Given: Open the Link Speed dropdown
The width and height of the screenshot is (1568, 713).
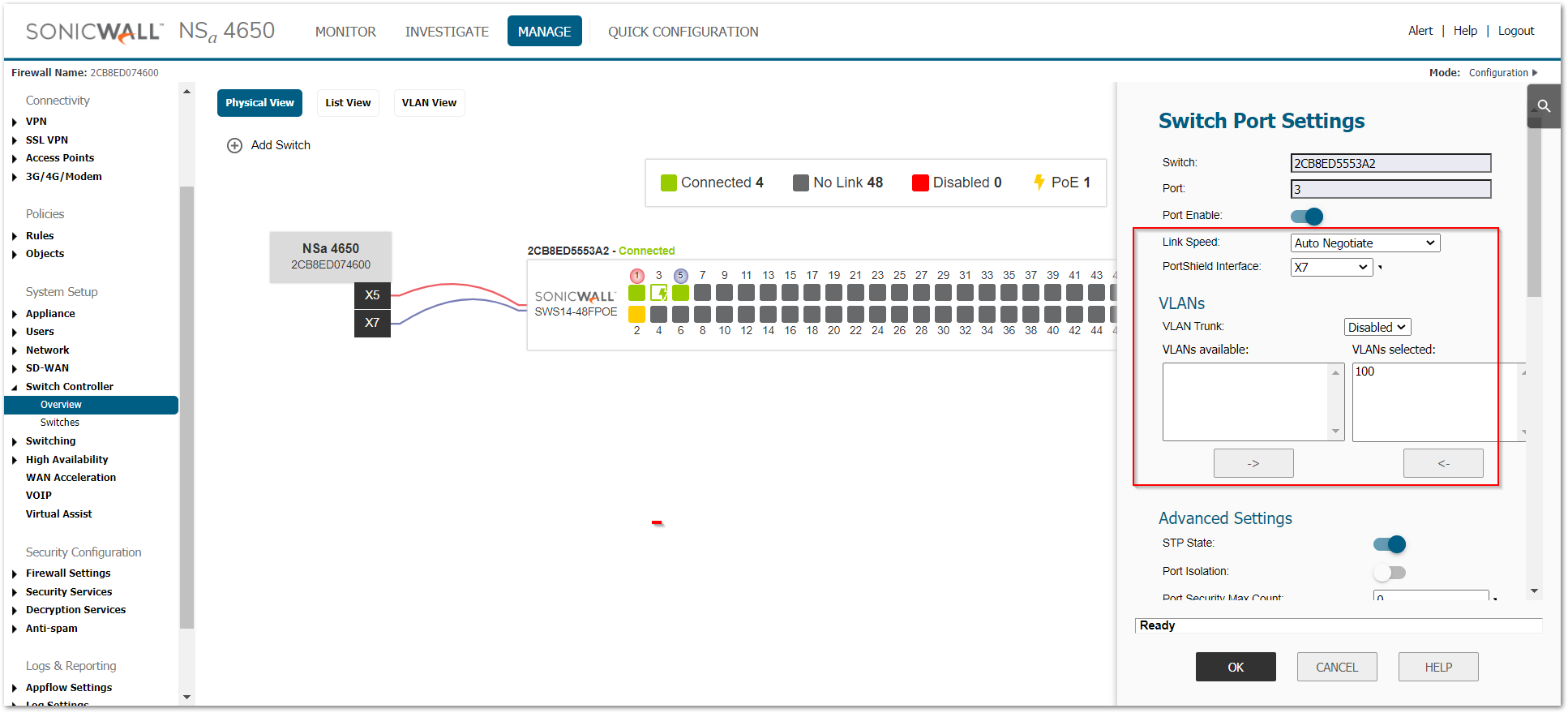Looking at the screenshot, I should [x=1365, y=243].
